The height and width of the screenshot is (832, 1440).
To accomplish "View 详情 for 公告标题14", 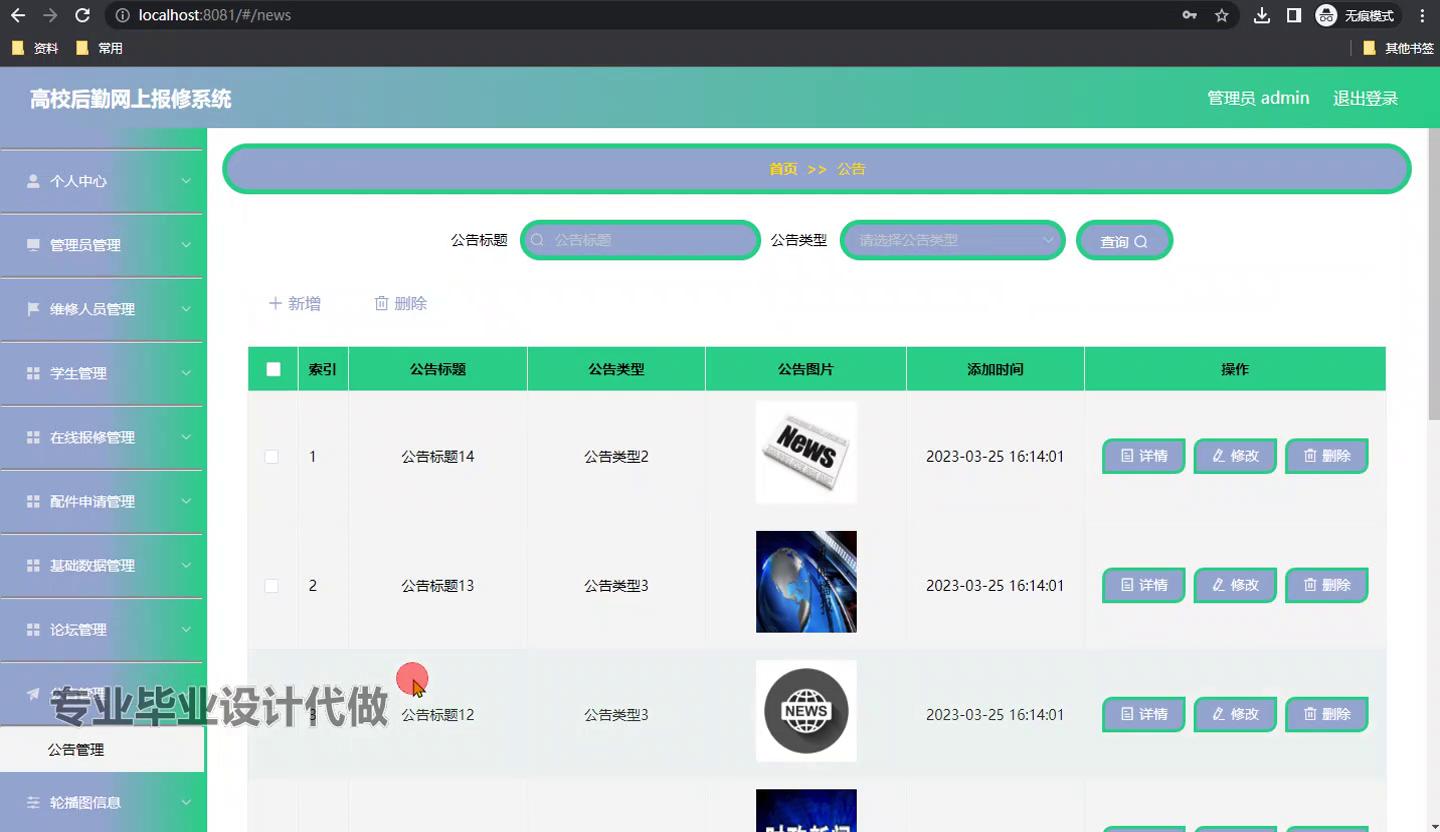I will click(x=1144, y=456).
